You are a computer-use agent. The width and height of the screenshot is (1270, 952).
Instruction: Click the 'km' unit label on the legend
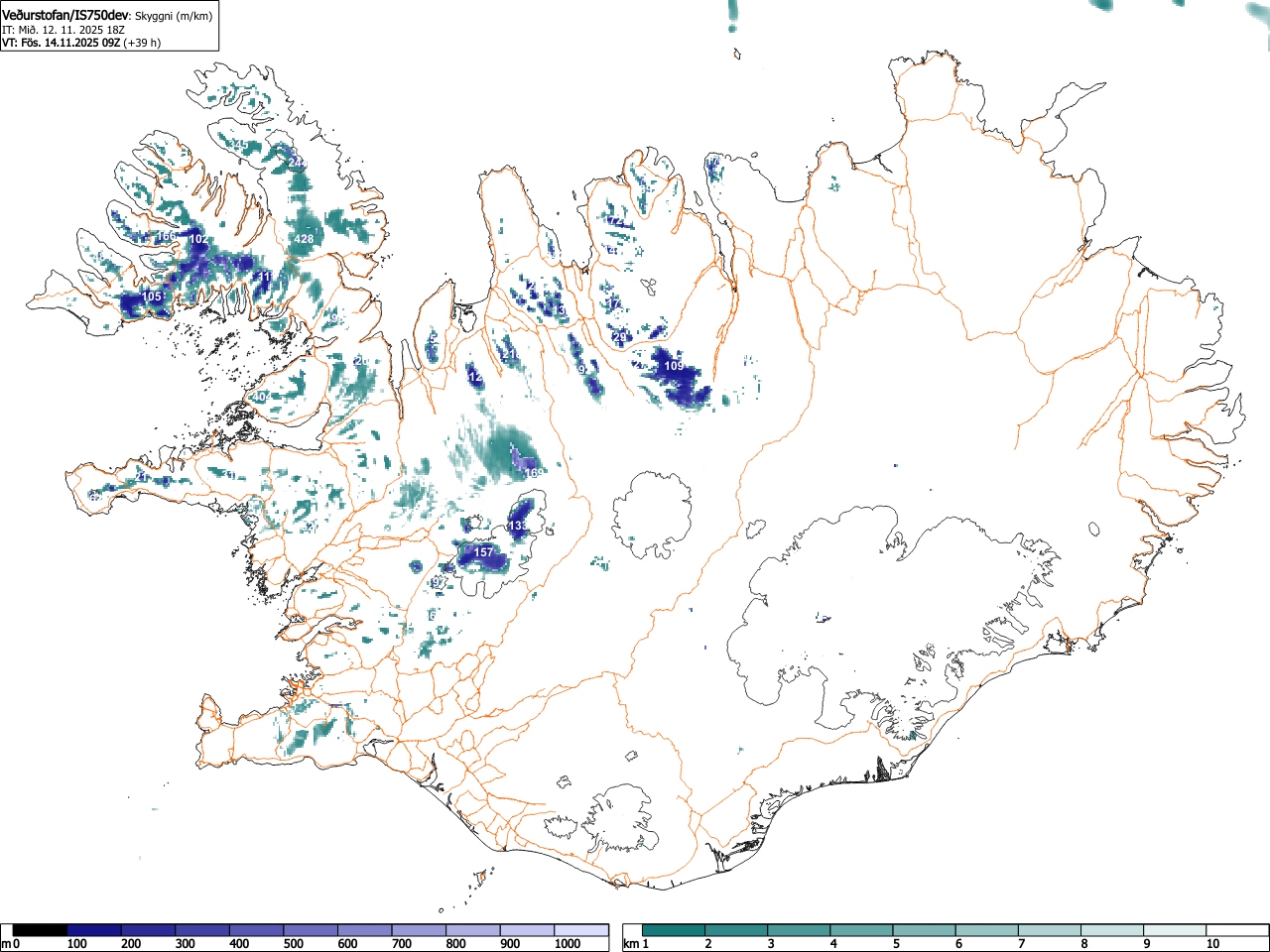coord(631,945)
